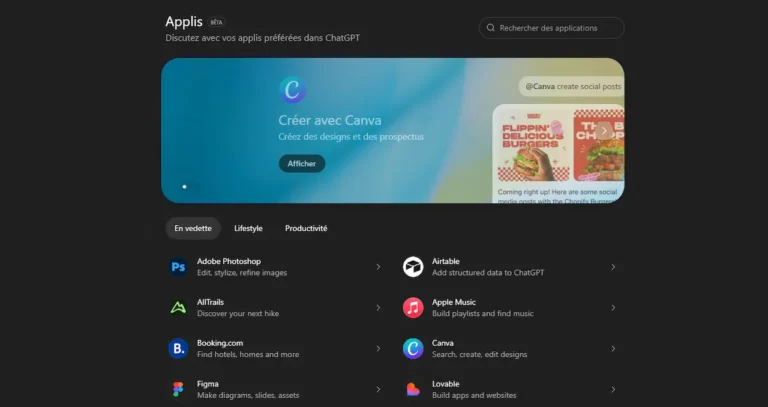Expand the Lovable row chevron
This screenshot has height=407, width=768.
613,389
